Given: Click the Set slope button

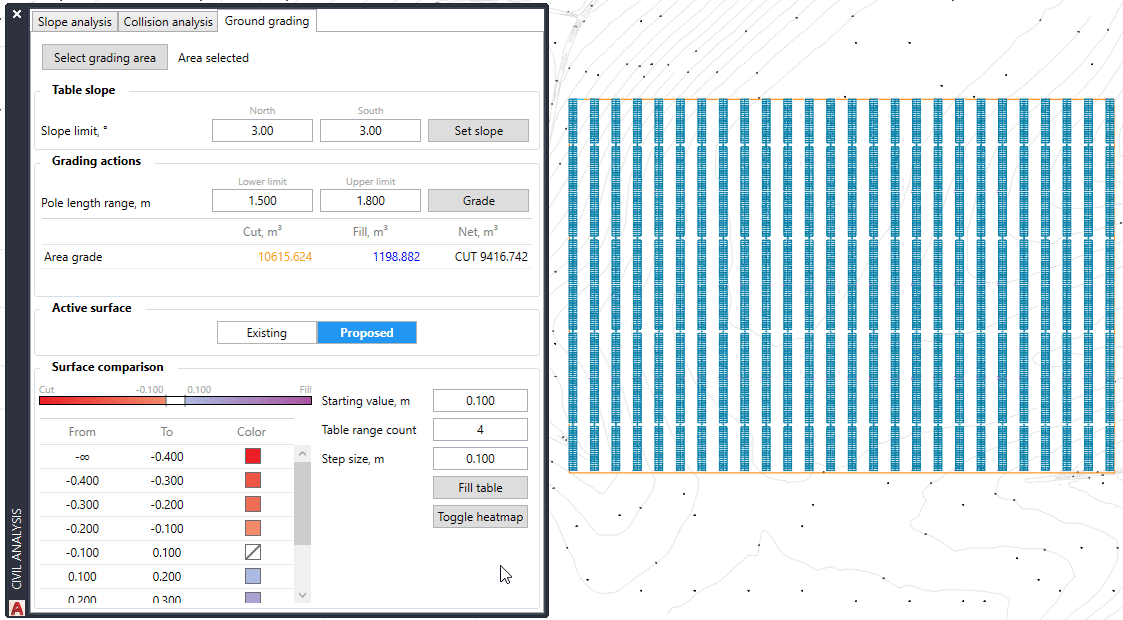Looking at the screenshot, I should 478,131.
